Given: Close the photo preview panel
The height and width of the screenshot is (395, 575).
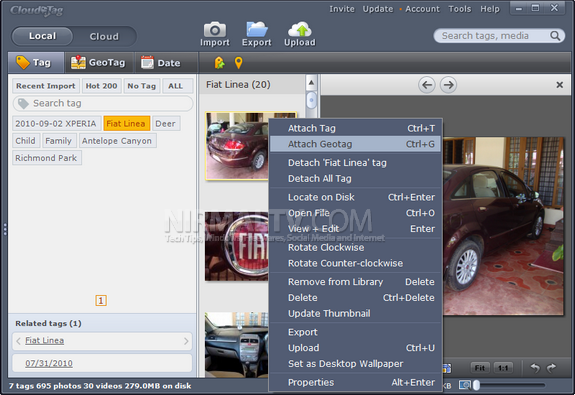Looking at the screenshot, I should [560, 85].
